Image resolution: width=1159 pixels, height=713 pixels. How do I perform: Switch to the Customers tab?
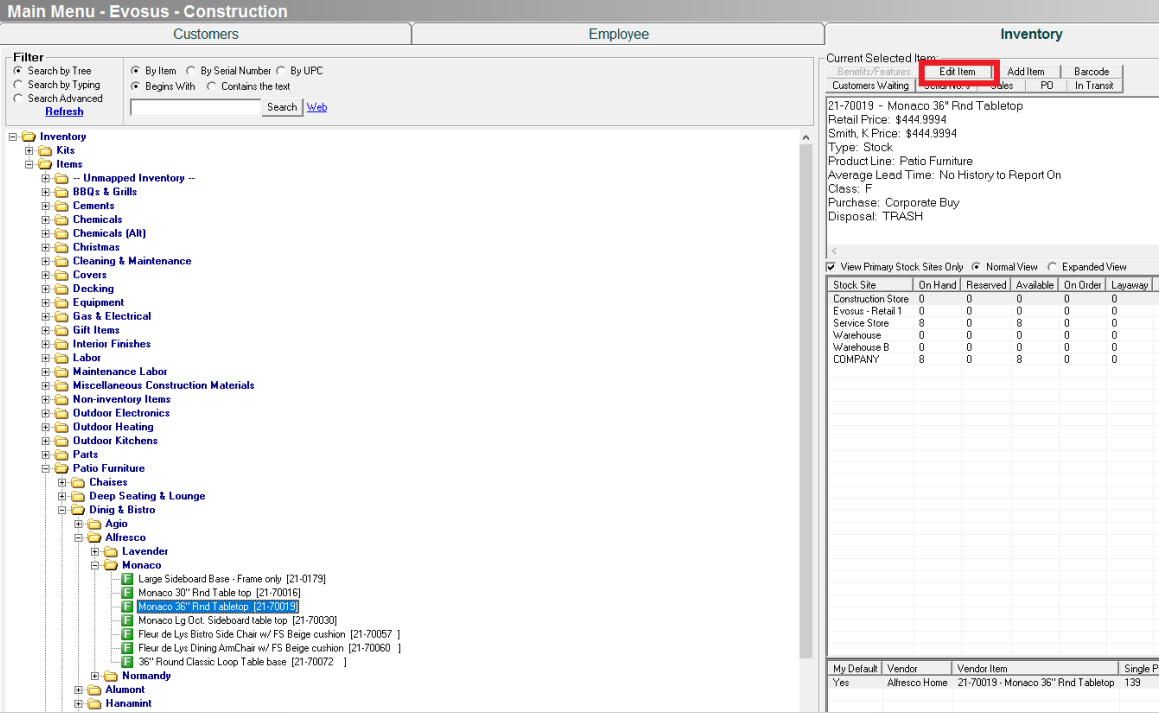206,34
